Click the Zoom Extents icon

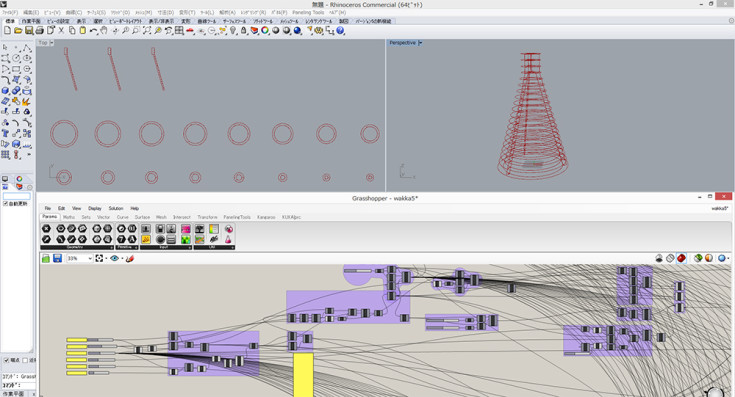click(x=147, y=30)
